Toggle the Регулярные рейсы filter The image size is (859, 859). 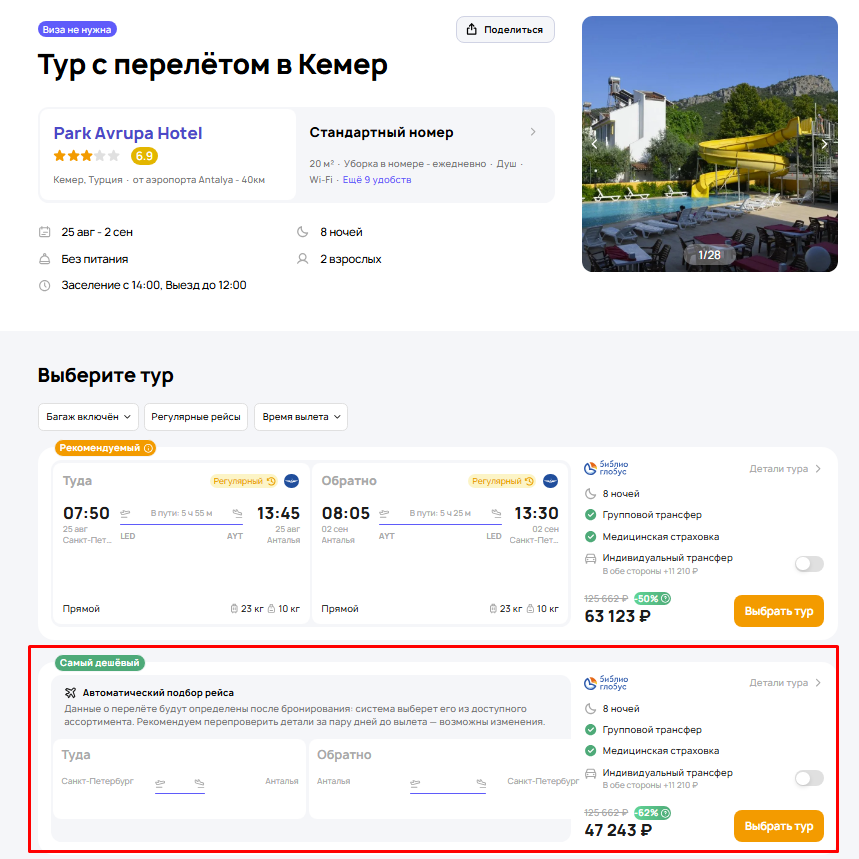(x=196, y=417)
